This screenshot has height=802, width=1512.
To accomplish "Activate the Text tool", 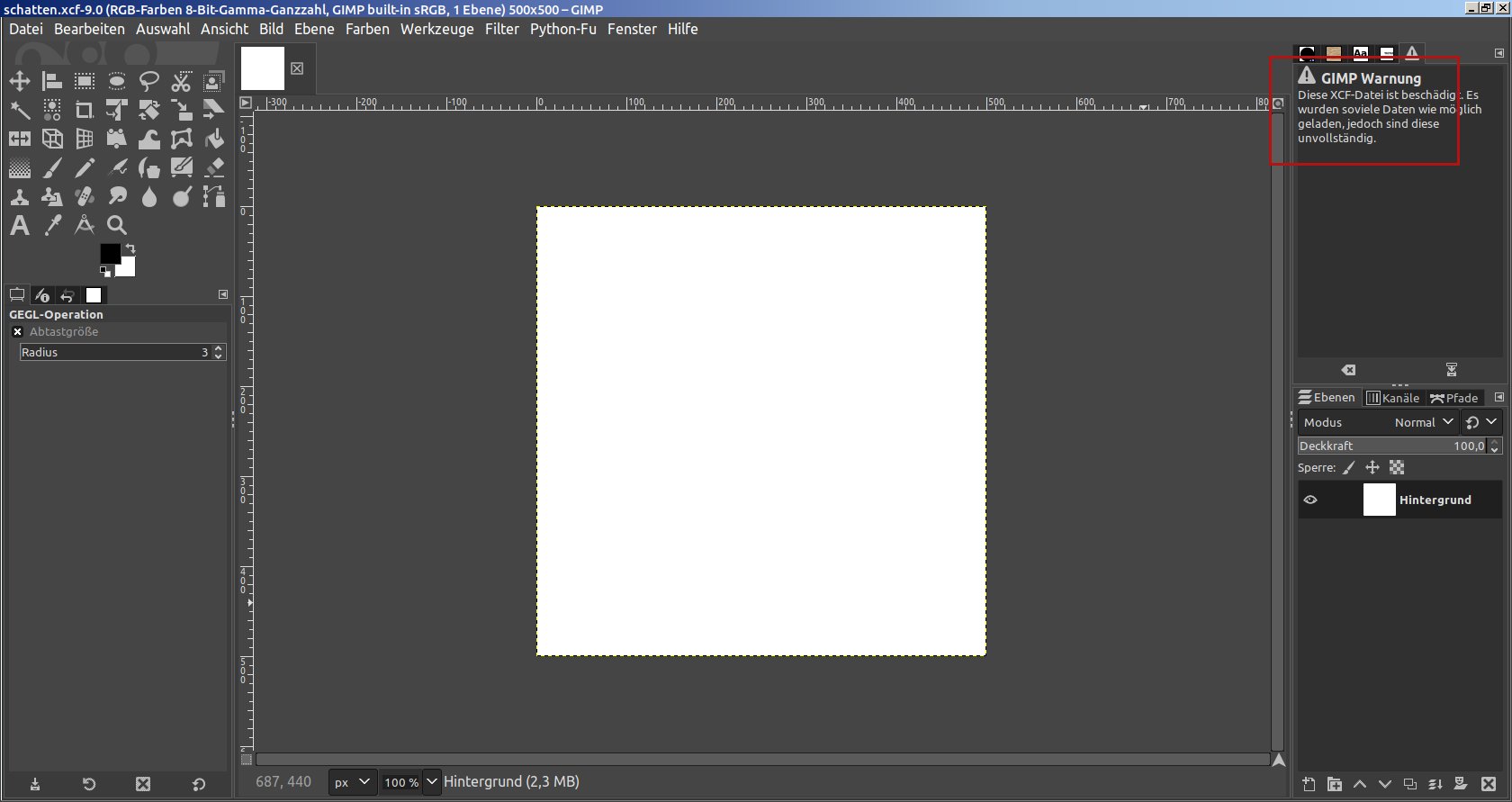I will pyautogui.click(x=20, y=225).
